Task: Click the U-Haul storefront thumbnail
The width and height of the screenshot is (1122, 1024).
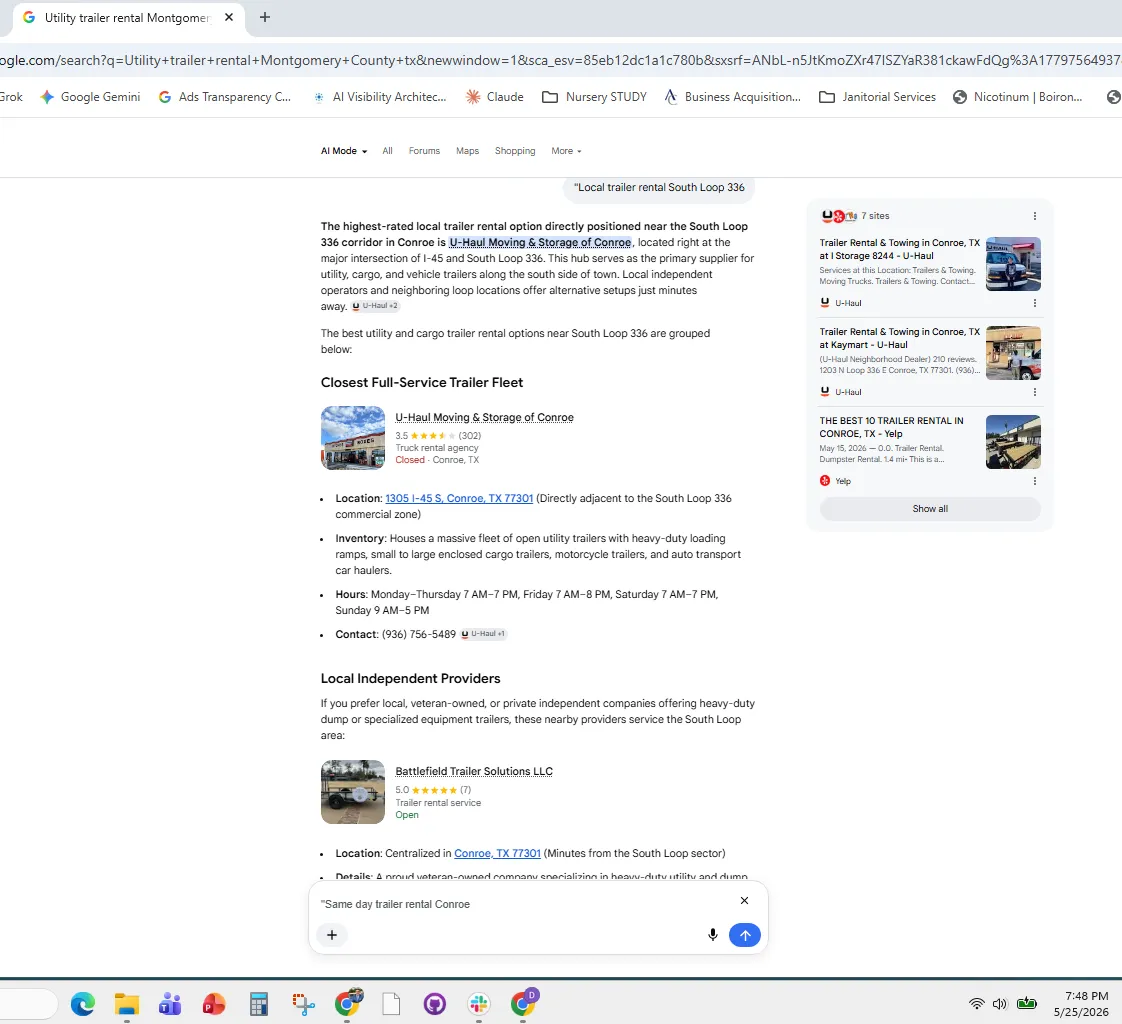Action: point(353,438)
